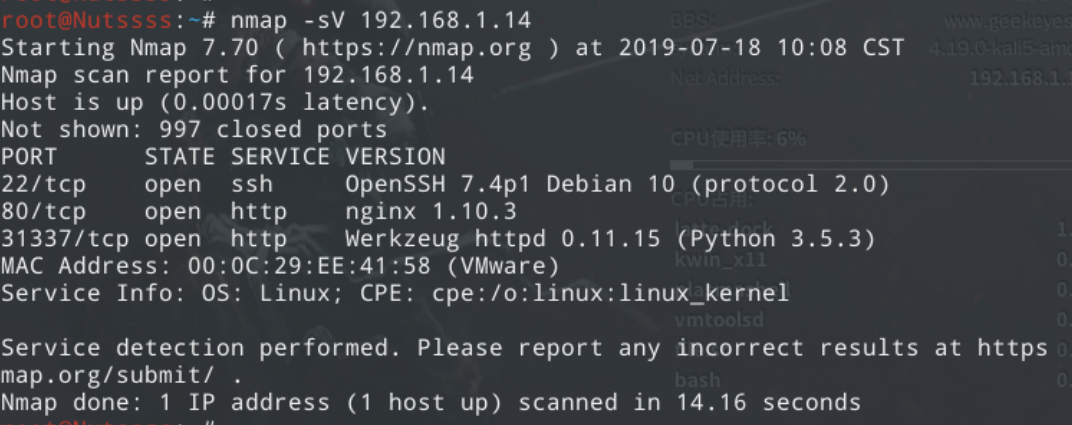Screen dimensions: 1072x425
Task: Click the CPU usage progress bar
Action: [860, 165]
